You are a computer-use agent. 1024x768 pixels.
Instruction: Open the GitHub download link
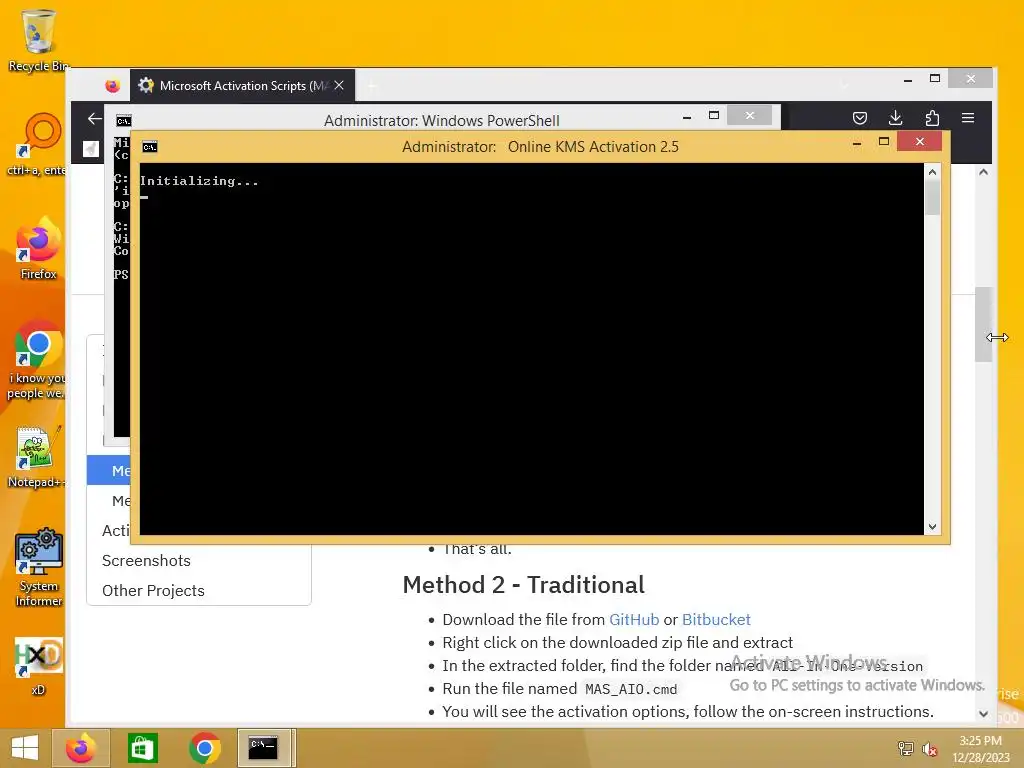634,620
